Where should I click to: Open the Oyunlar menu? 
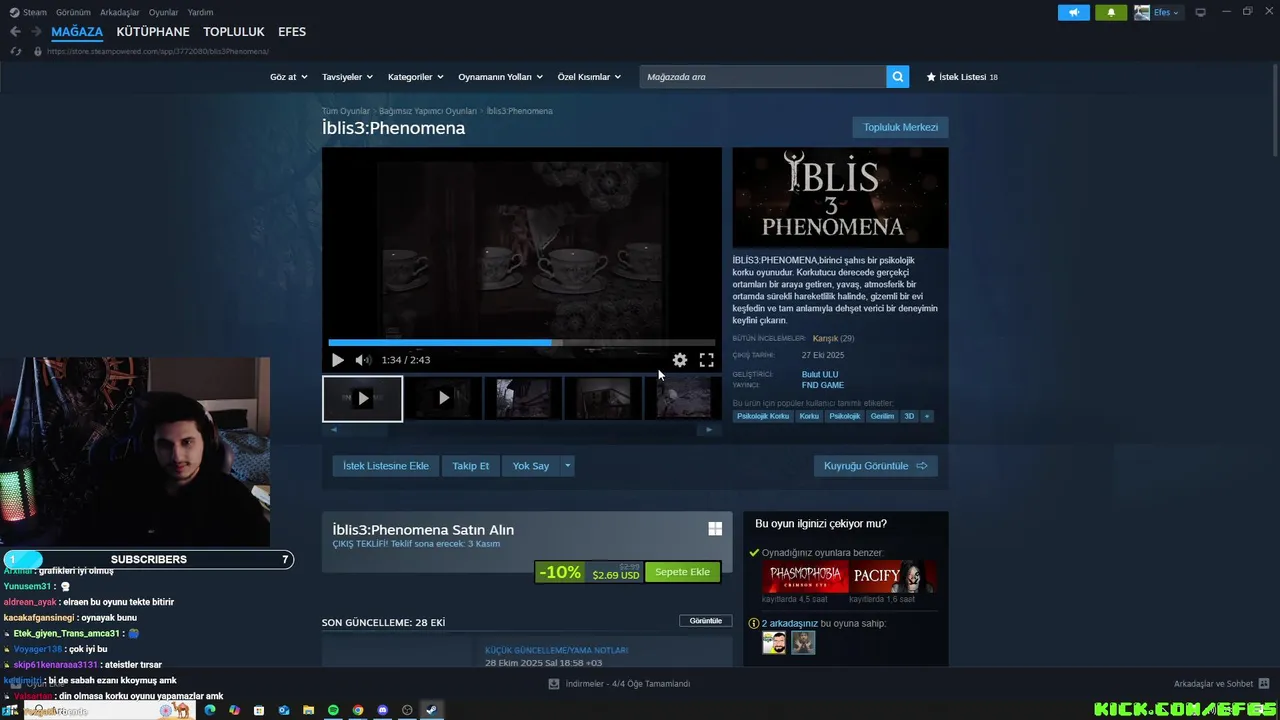pos(163,12)
